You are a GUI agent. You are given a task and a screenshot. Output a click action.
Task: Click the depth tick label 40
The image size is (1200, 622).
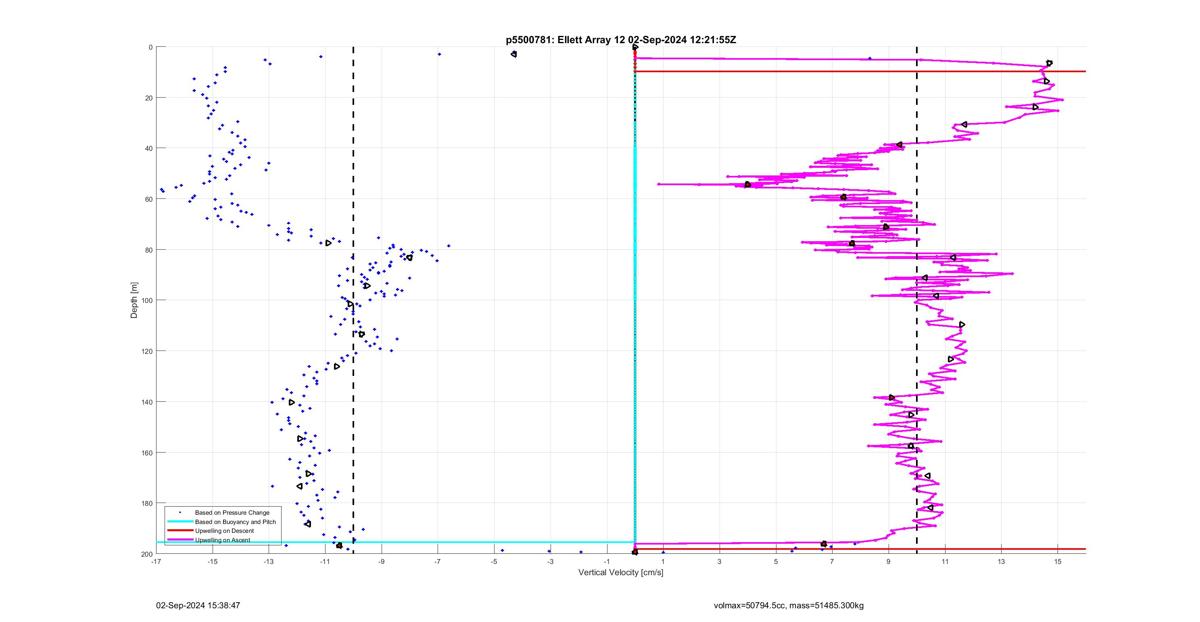pyautogui.click(x=147, y=148)
